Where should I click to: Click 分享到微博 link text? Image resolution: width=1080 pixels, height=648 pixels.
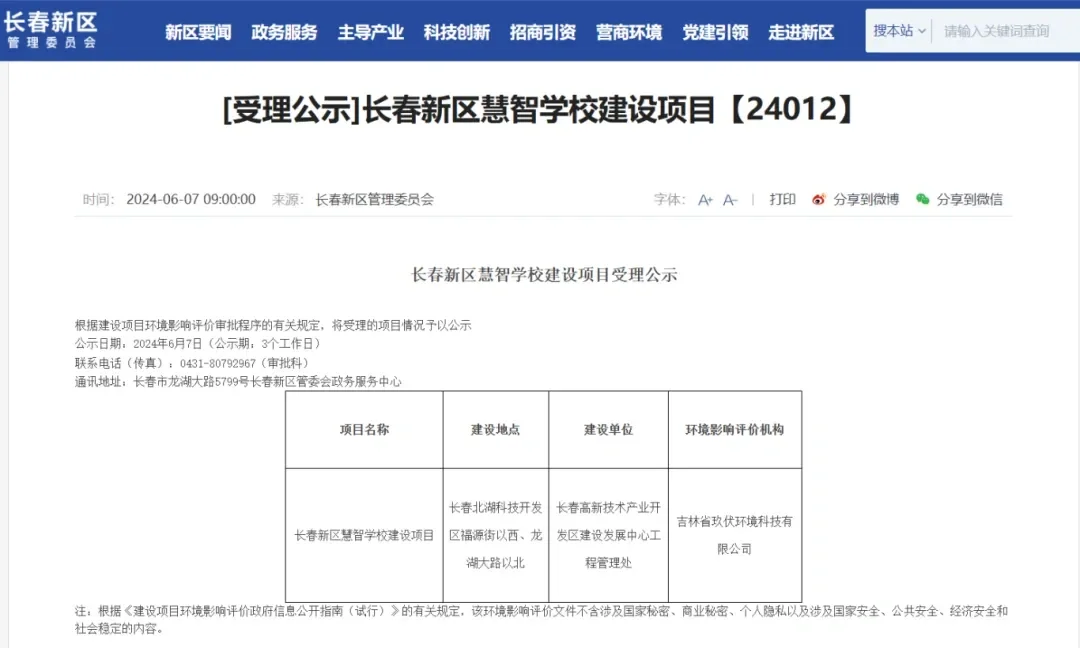(x=866, y=200)
